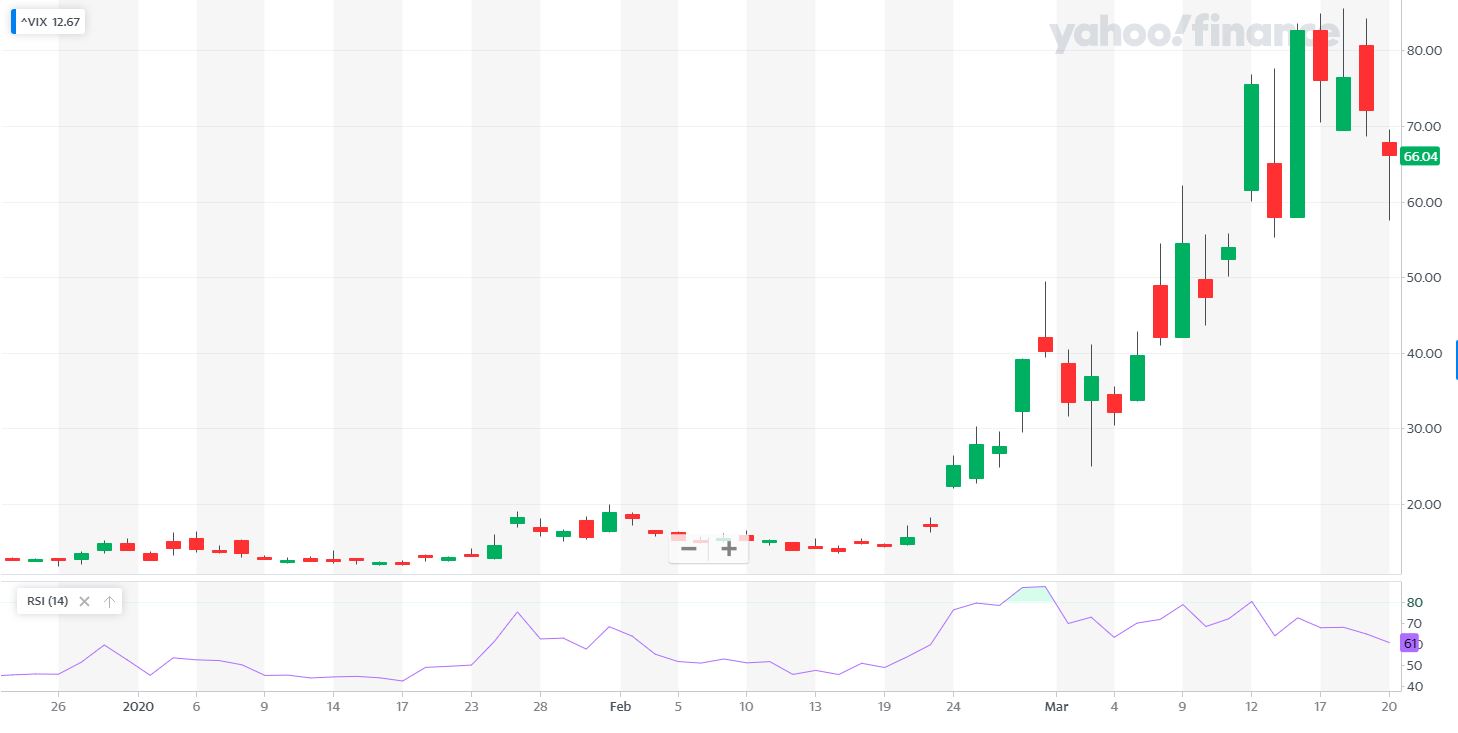This screenshot has height=733, width=1458.
Task: Click the 30.00 price axis label
Action: [1423, 428]
